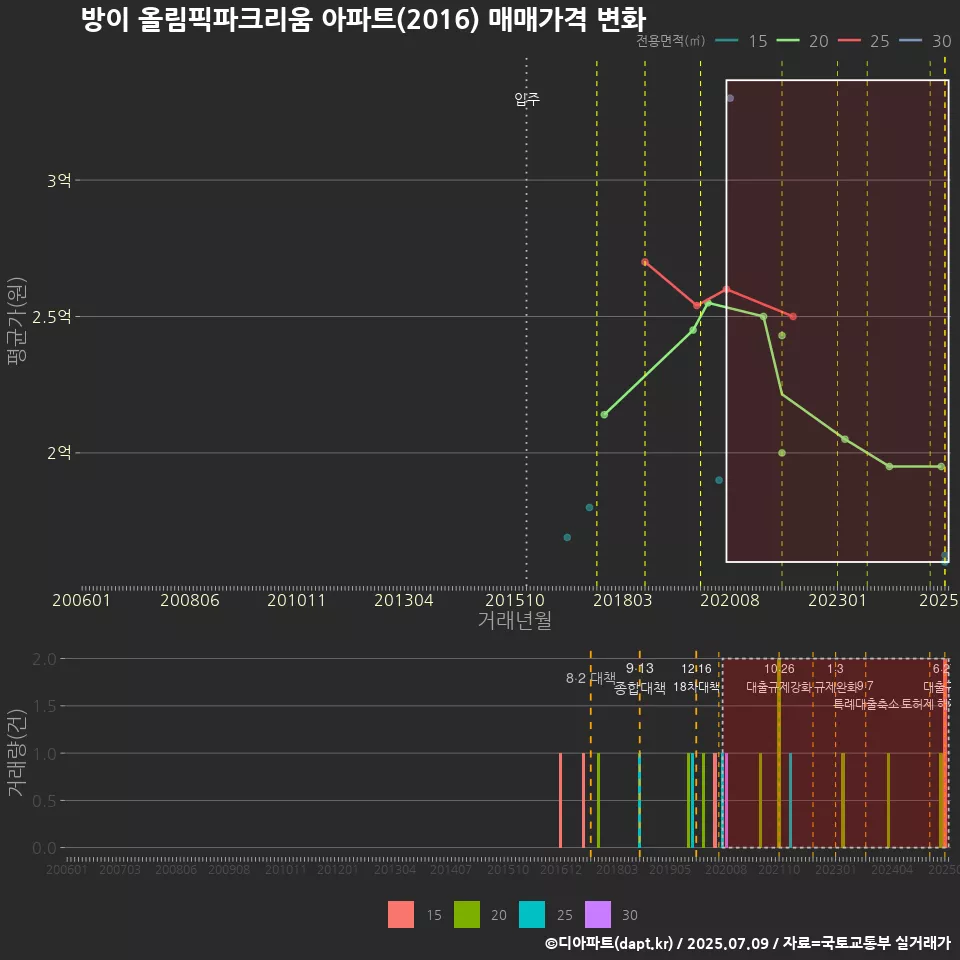Viewport: 960px width, 960px height.
Task: Click the '전용면적(㎡)' legend heading
Action: tap(670, 41)
